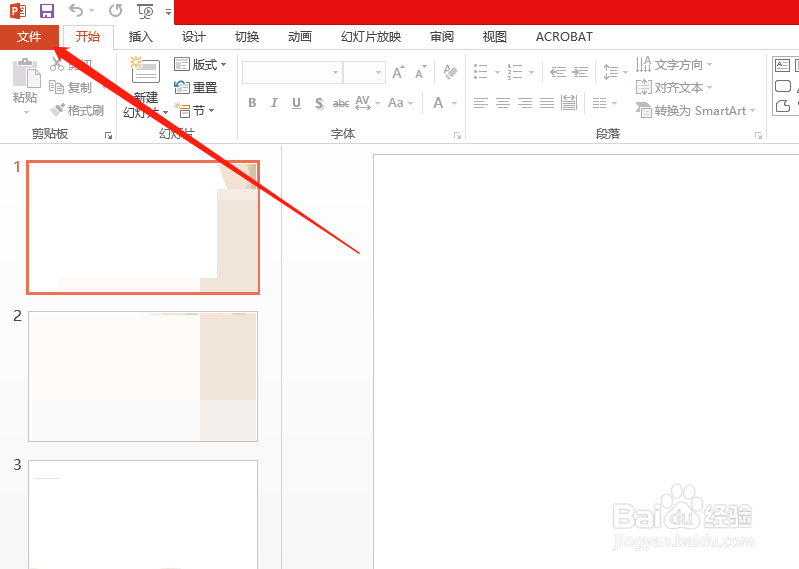Toggle justify text alignment

[547, 103]
